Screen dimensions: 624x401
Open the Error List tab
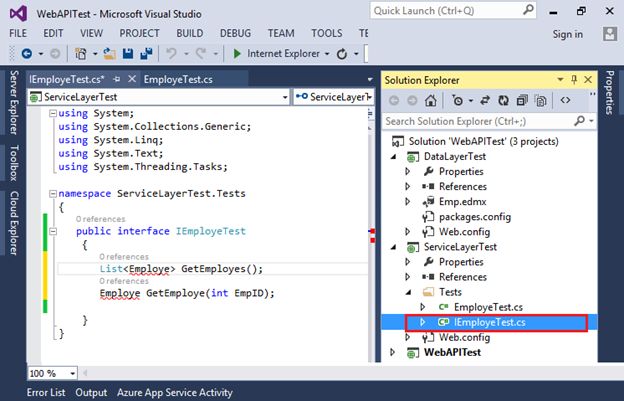(46, 393)
